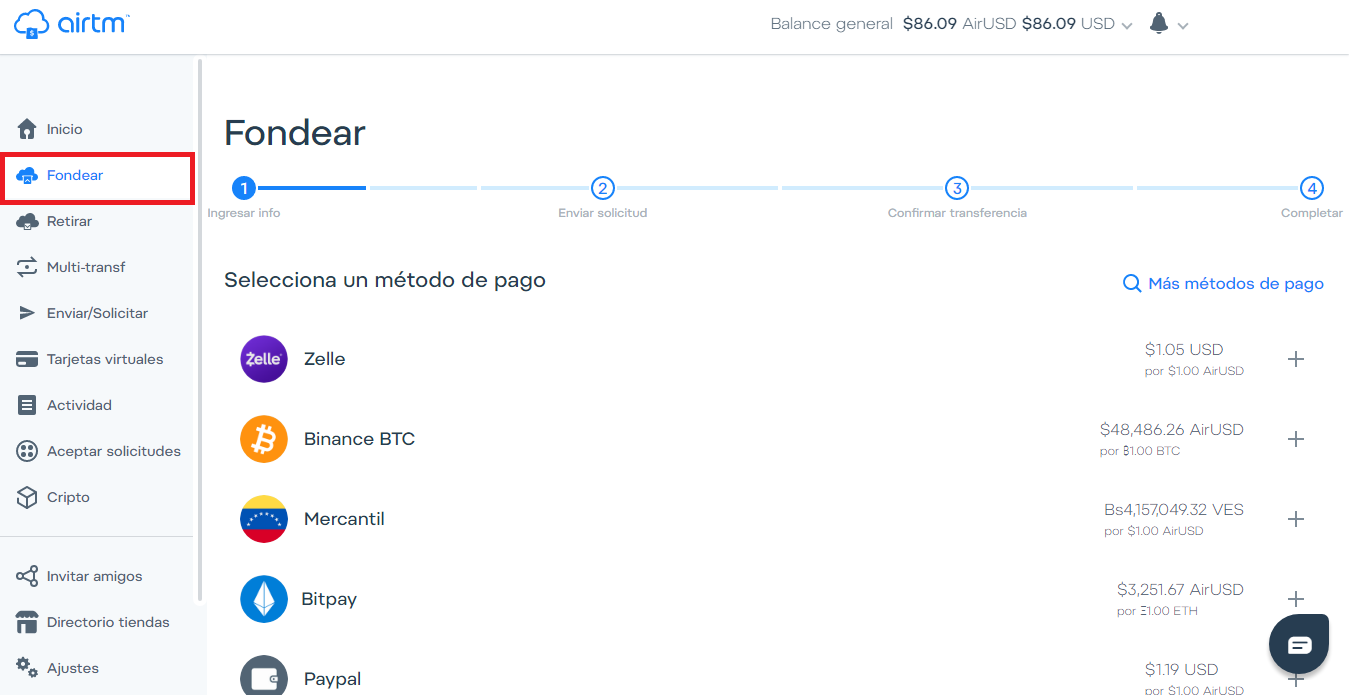
Task: Select the Binance BTC method name
Action: [359, 439]
